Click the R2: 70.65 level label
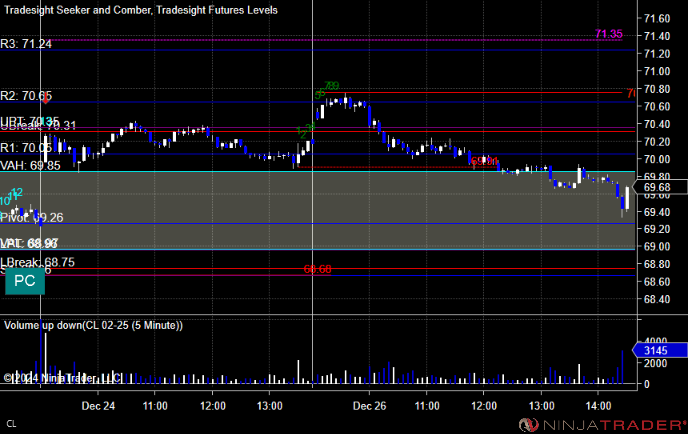 click(26, 96)
